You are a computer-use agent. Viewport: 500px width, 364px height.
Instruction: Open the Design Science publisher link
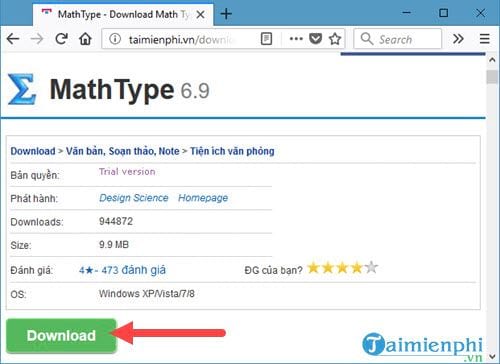pyautogui.click(x=134, y=198)
